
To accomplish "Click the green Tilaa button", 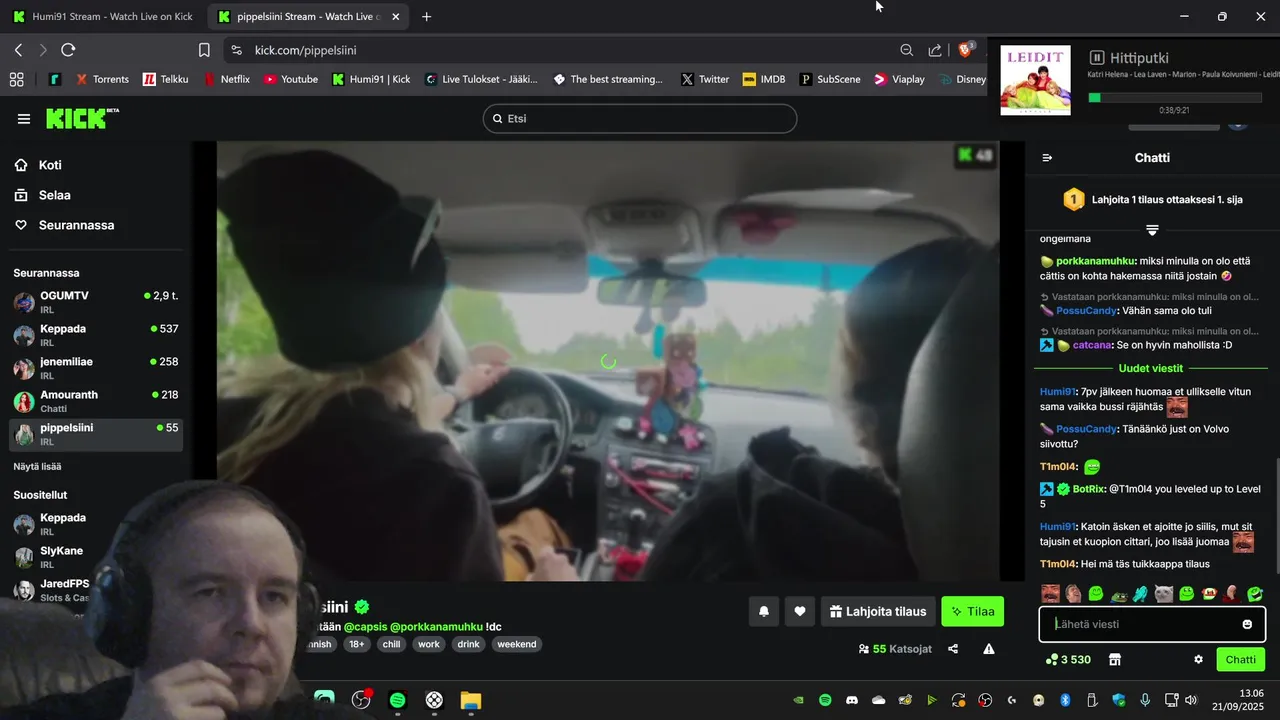I will pyautogui.click(x=972, y=611).
